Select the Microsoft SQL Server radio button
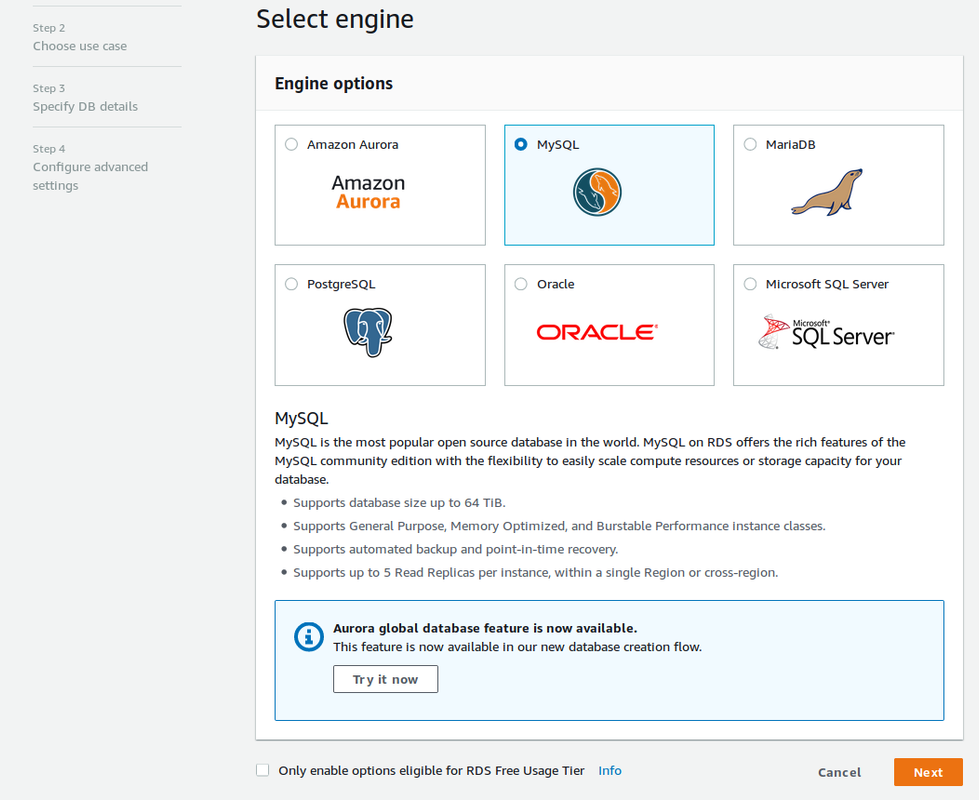 pyautogui.click(x=749, y=283)
